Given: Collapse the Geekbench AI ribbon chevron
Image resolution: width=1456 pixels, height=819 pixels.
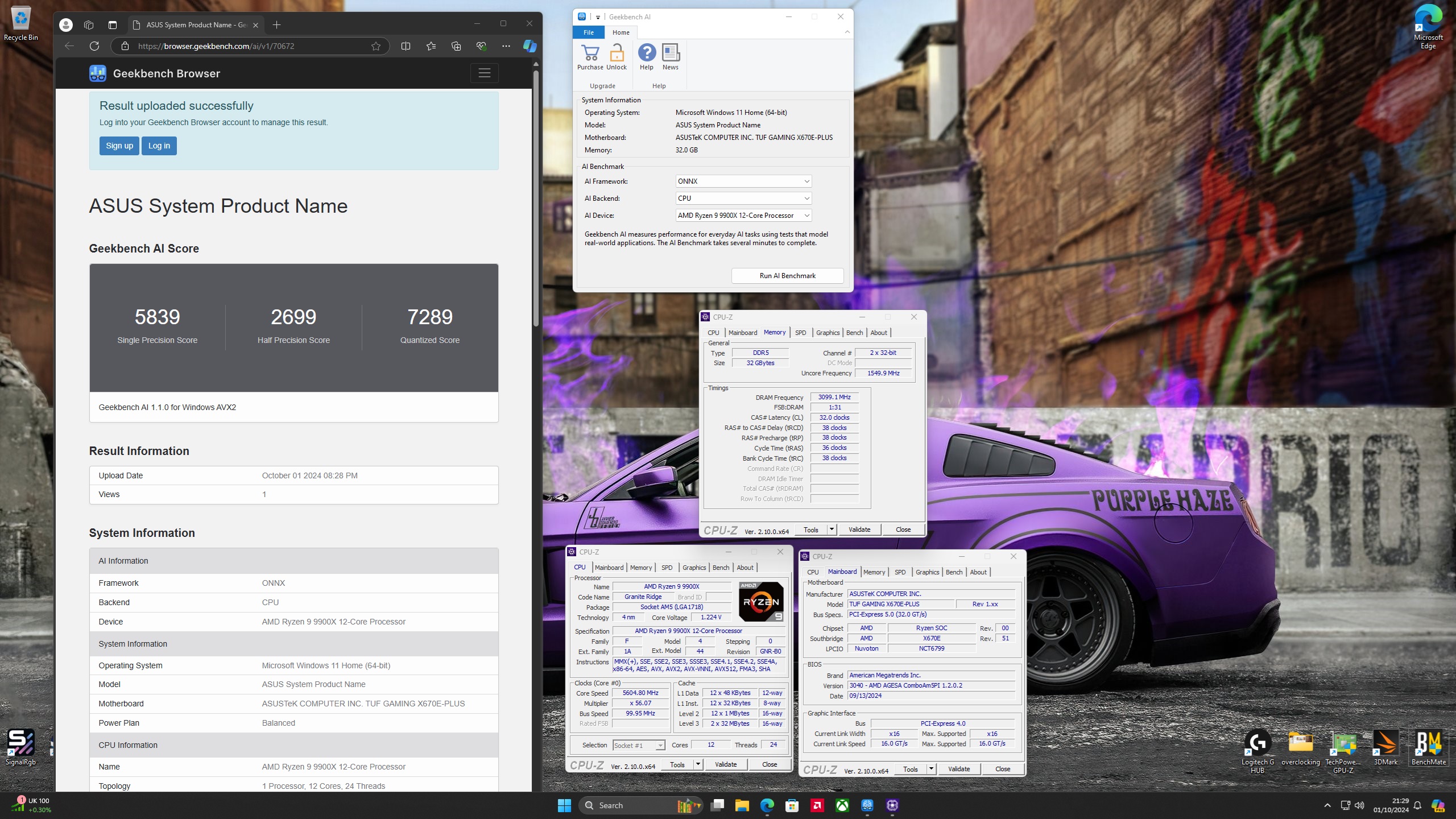Looking at the screenshot, I should 847,32.
